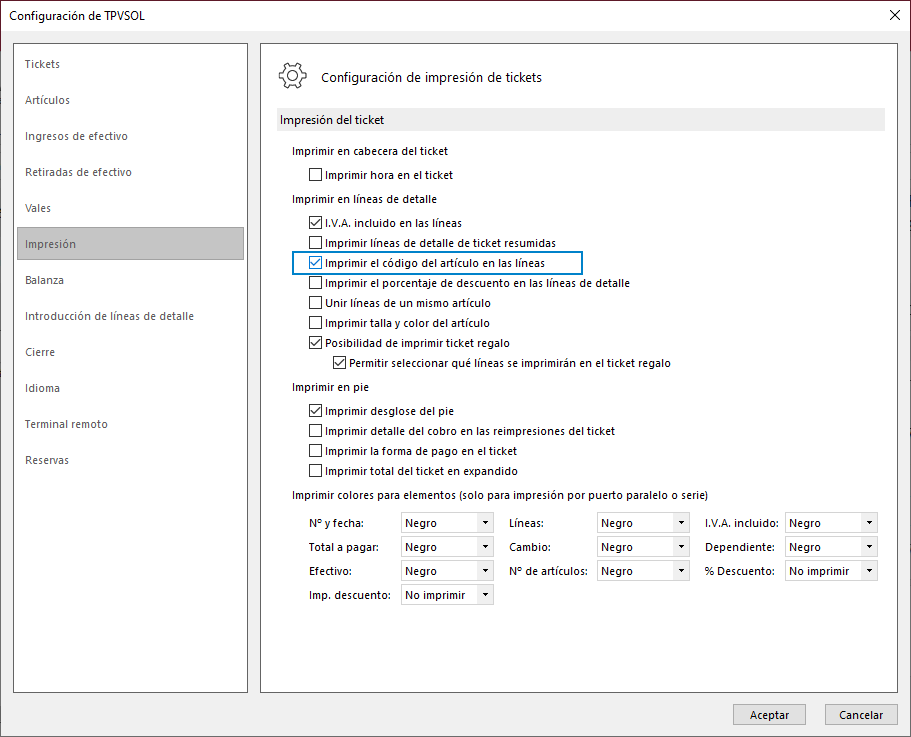This screenshot has width=911, height=737.
Task: Go to the Artículos section
Action: (47, 100)
